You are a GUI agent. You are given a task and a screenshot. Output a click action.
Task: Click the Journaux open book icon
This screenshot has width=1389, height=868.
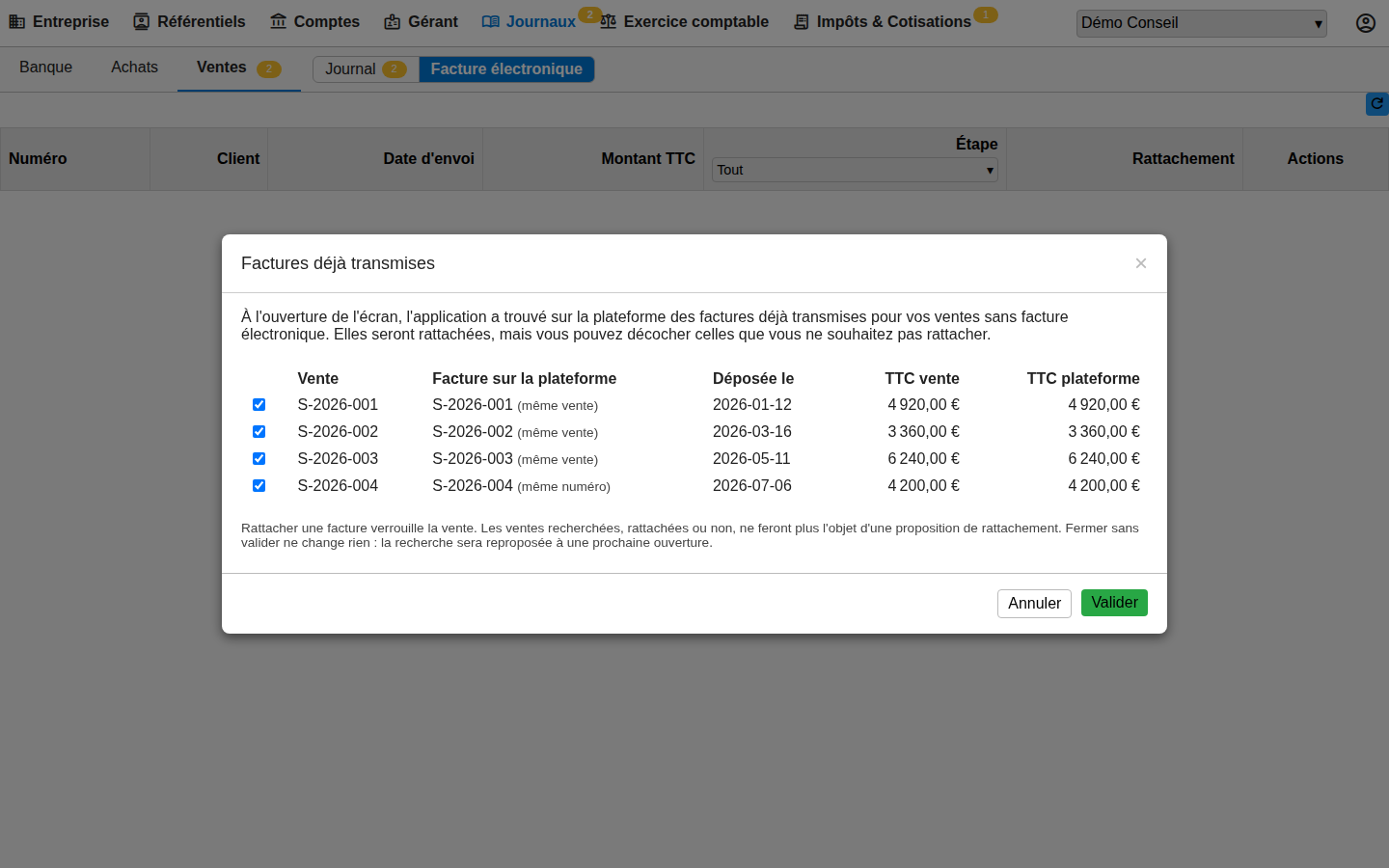tap(491, 22)
